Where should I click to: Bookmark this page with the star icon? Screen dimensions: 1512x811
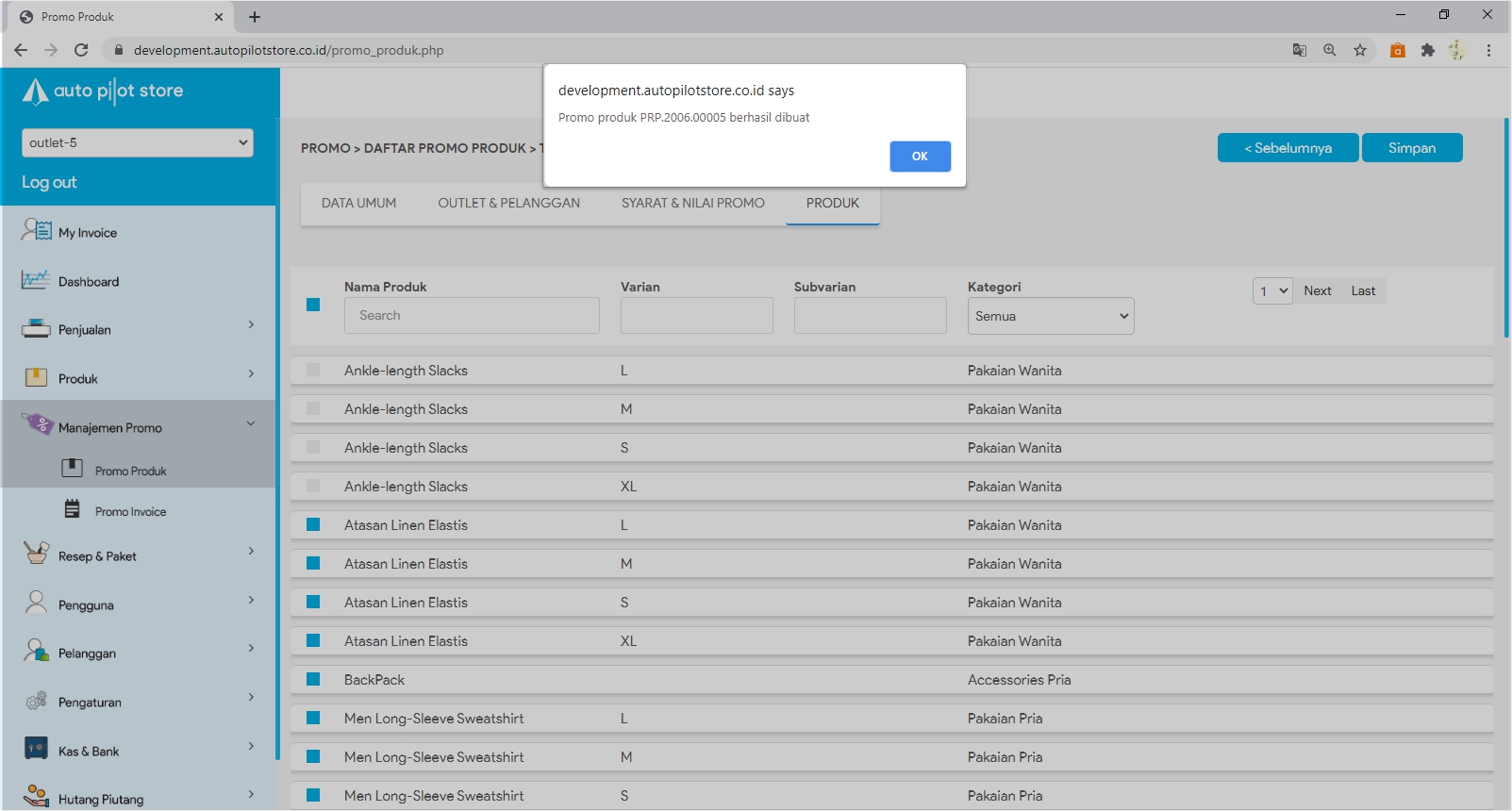[1359, 50]
